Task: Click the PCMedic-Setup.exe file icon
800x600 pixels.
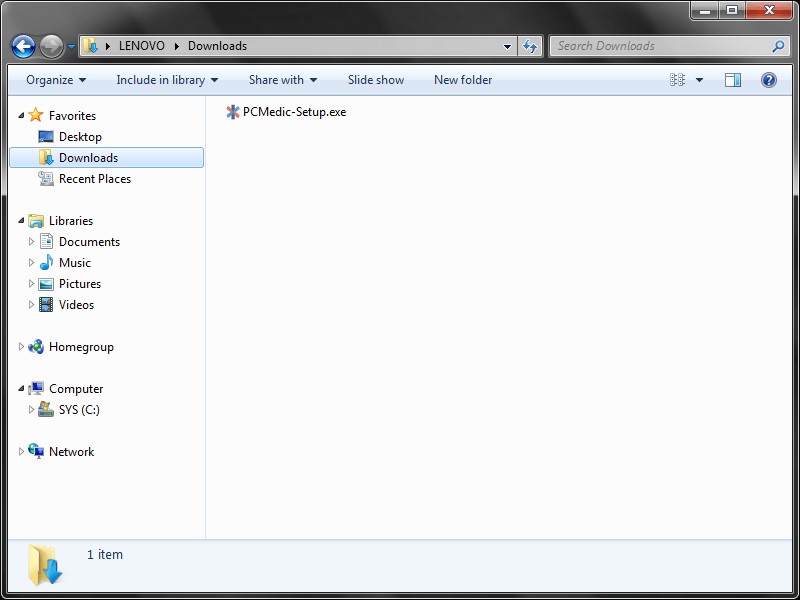Action: click(x=233, y=112)
